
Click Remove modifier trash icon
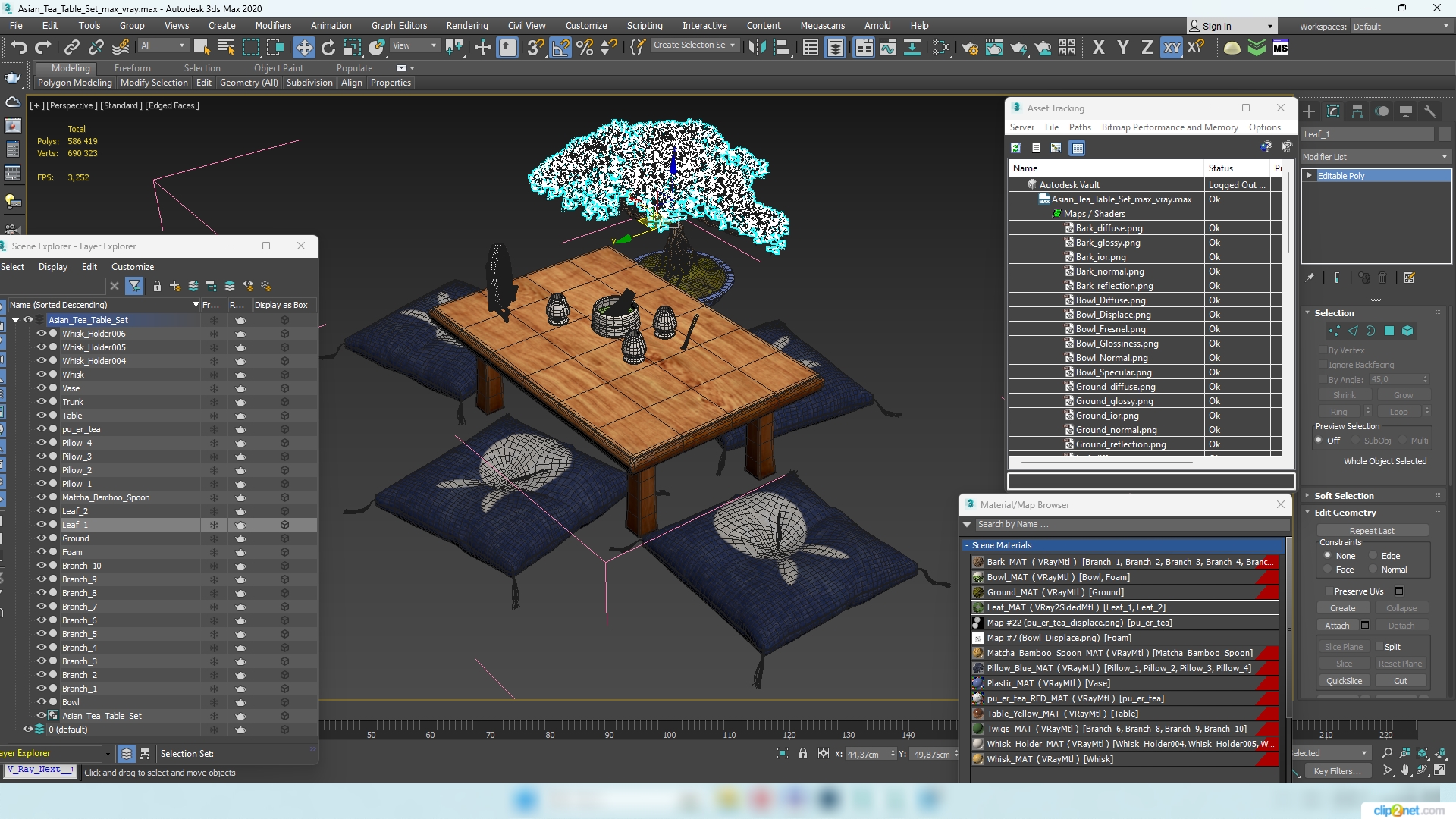tap(1382, 278)
